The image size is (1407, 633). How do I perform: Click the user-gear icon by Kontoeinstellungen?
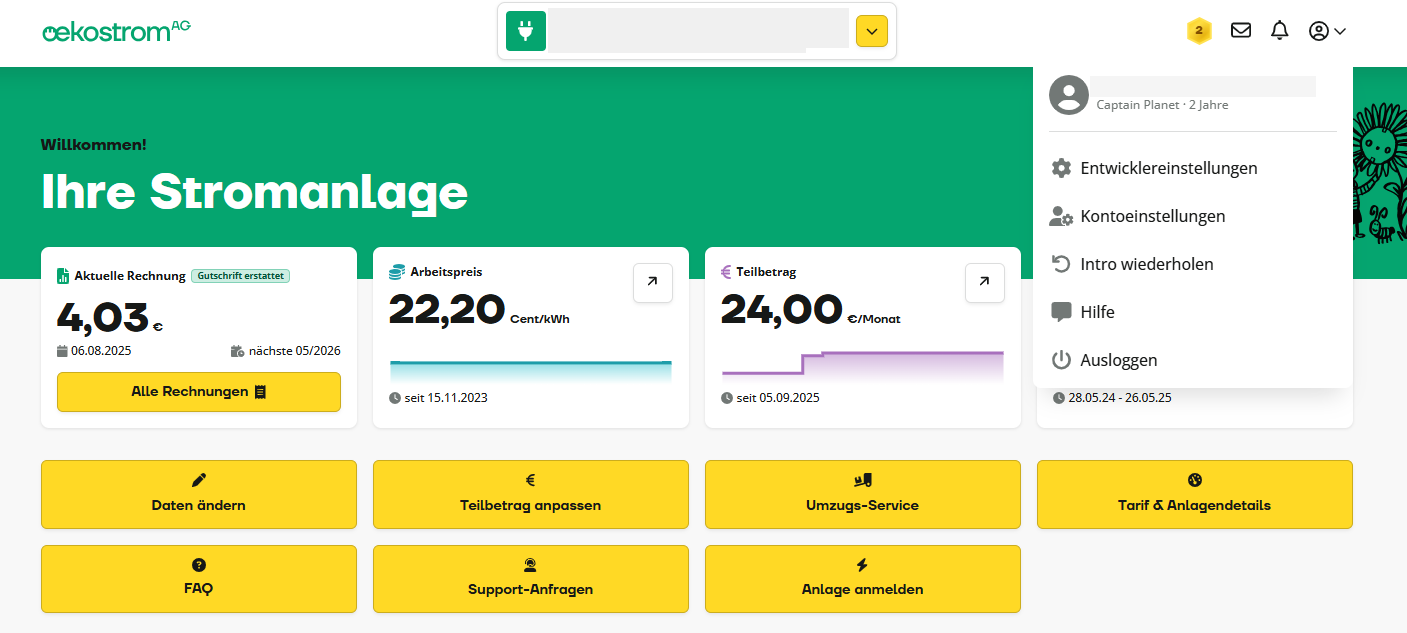pos(1061,216)
